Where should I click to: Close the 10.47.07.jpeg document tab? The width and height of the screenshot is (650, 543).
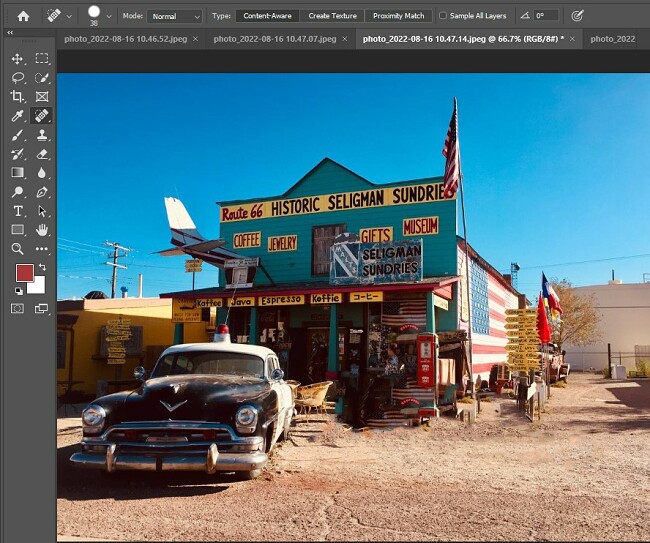345,39
